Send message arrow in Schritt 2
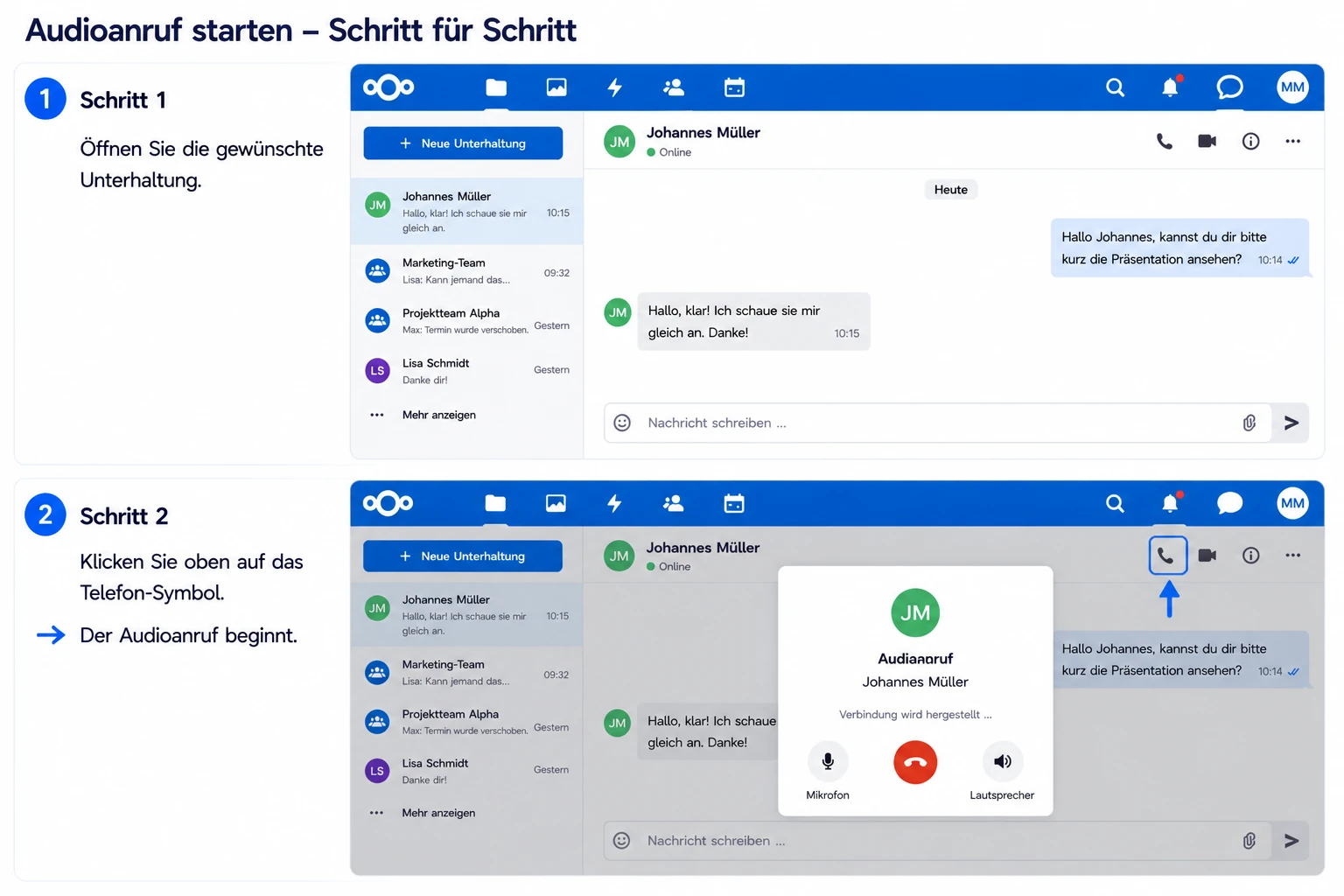This screenshot has width=1344, height=896. pos(1291,841)
